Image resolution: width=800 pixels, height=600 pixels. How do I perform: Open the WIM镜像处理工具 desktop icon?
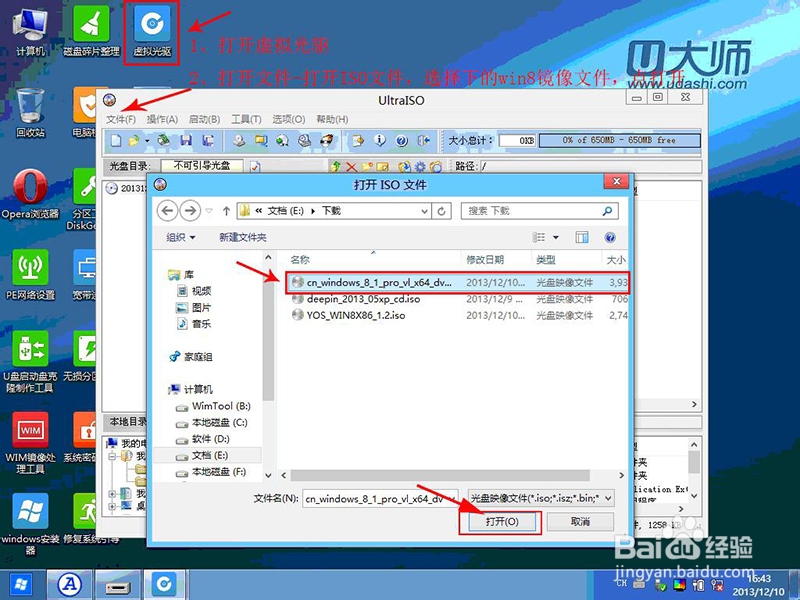(30, 444)
